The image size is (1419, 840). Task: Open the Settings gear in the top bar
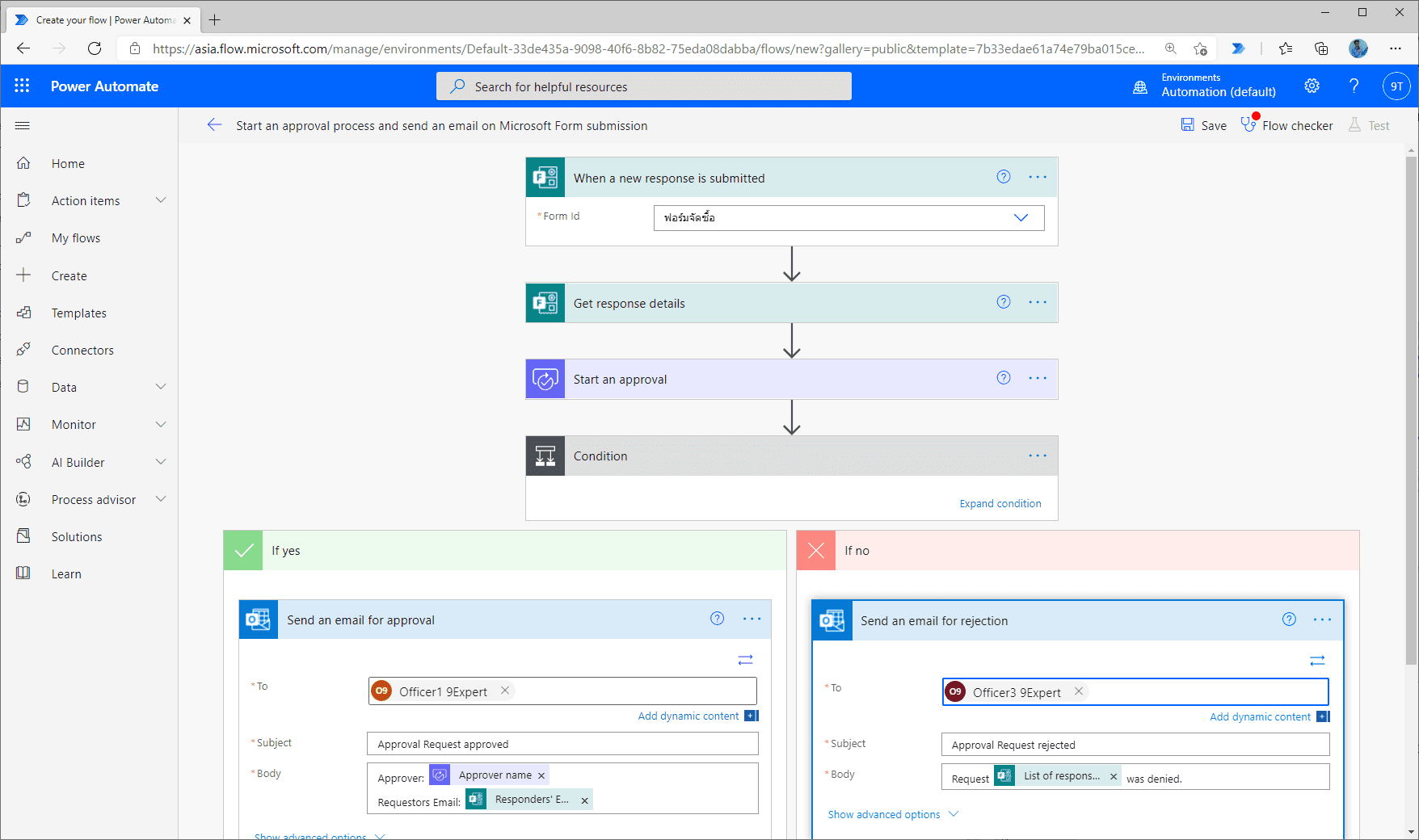(1312, 86)
